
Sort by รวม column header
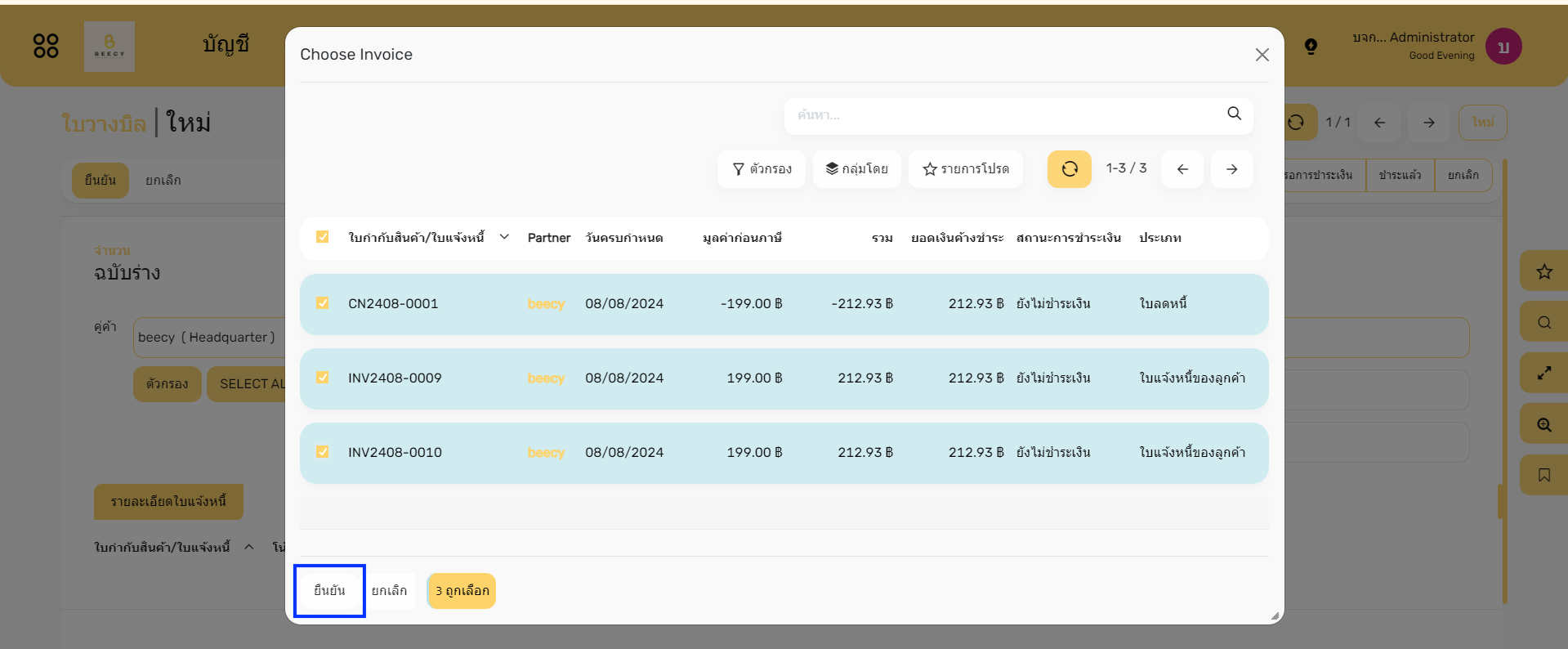click(x=882, y=238)
